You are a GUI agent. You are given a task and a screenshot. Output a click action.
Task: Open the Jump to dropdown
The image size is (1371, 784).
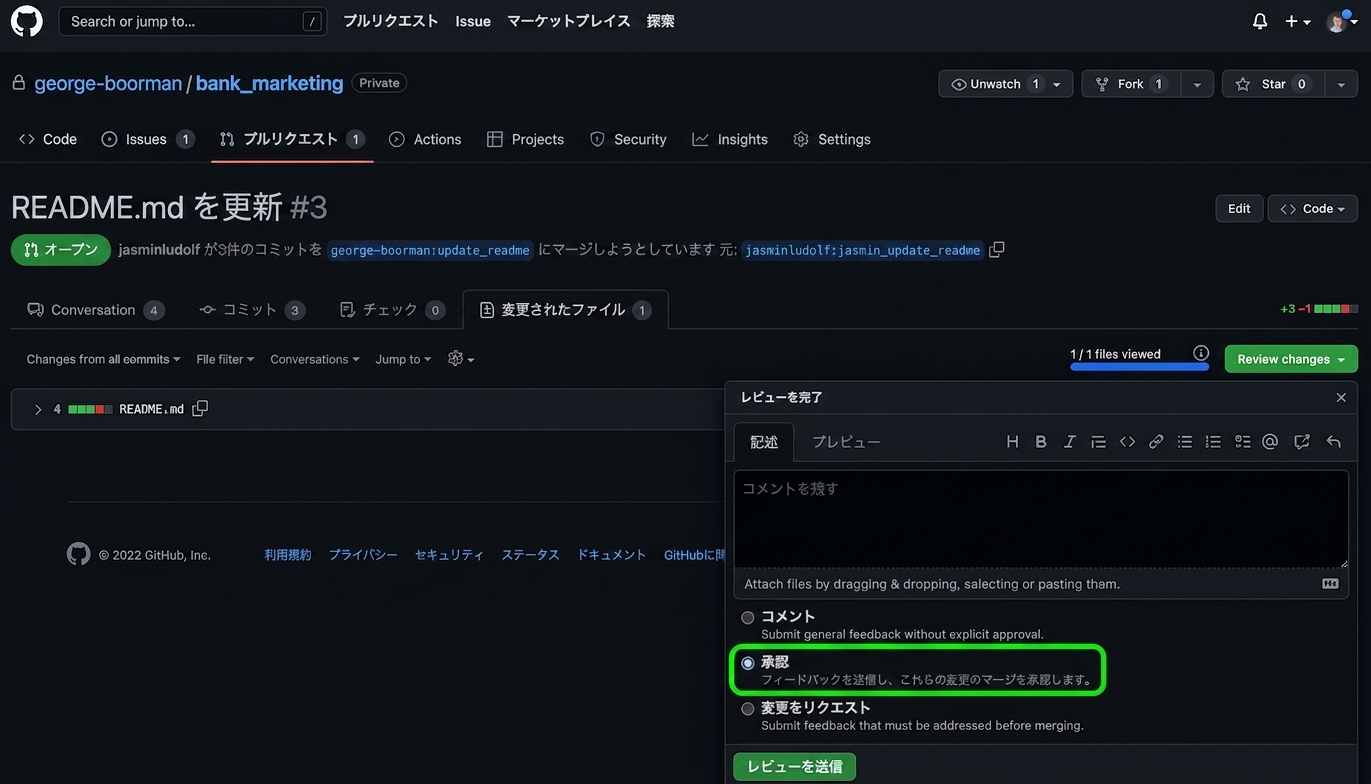coord(403,359)
